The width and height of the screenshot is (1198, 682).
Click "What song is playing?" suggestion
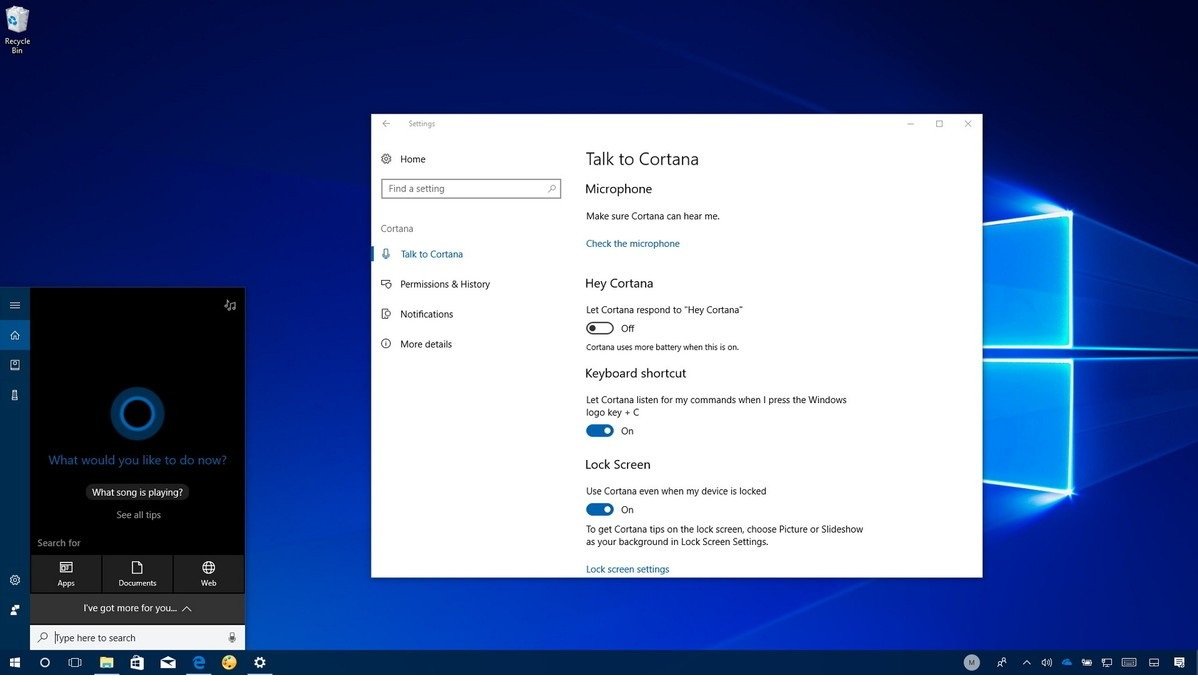(138, 493)
